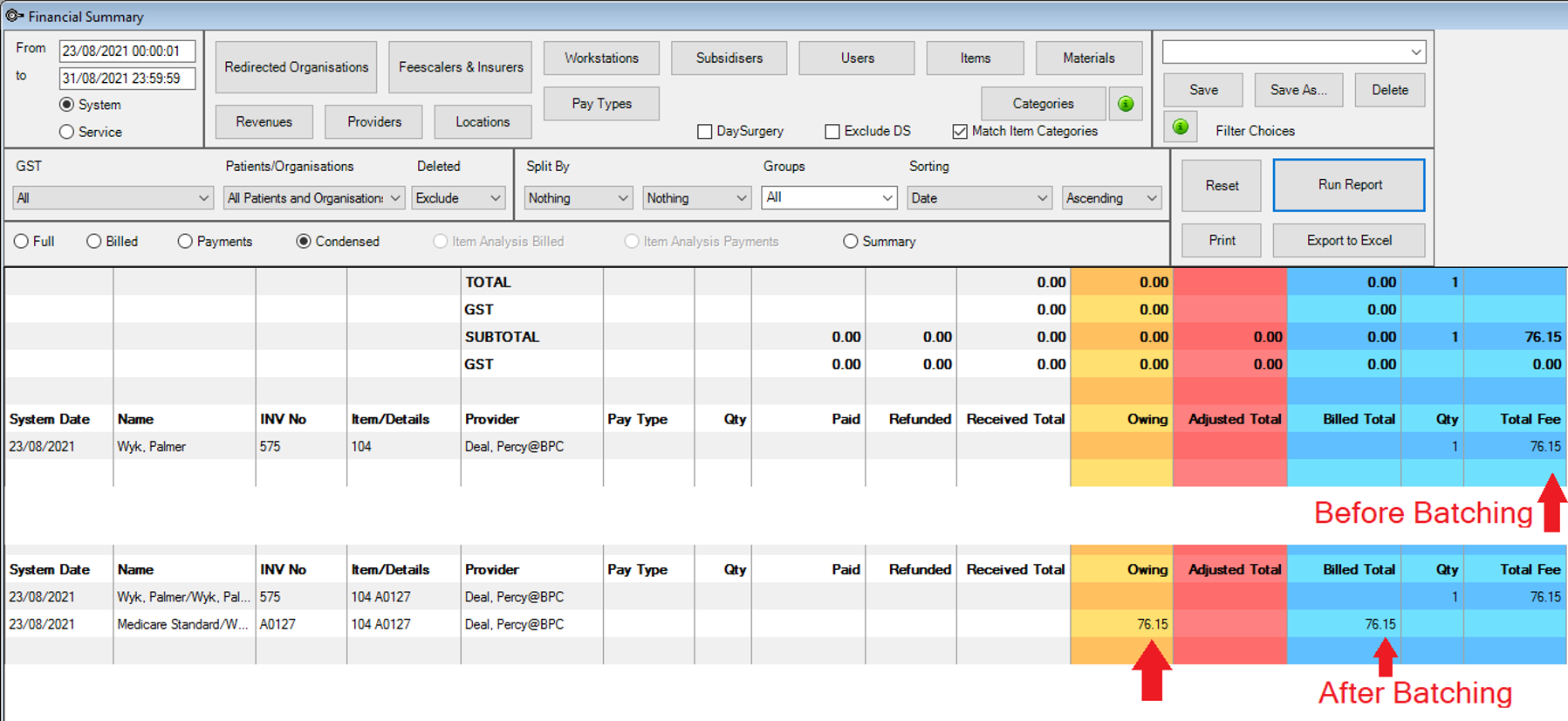Image resolution: width=1568 pixels, height=721 pixels.
Task: Open the saved filter choices dropdown
Action: [x=1294, y=52]
